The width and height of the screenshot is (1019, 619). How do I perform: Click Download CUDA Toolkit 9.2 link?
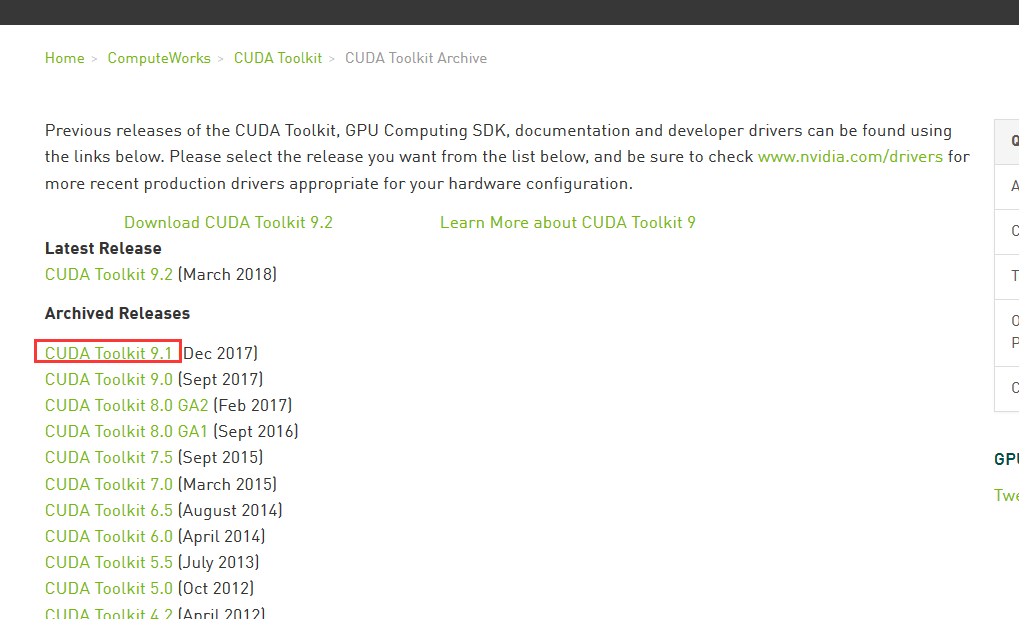228,222
